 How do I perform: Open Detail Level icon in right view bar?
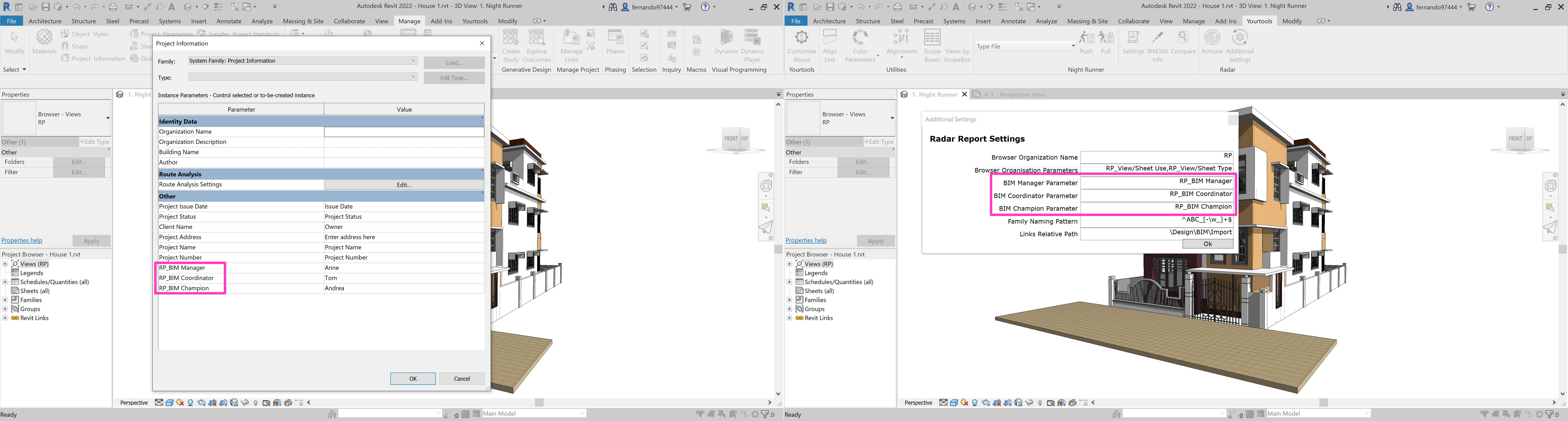click(x=943, y=403)
